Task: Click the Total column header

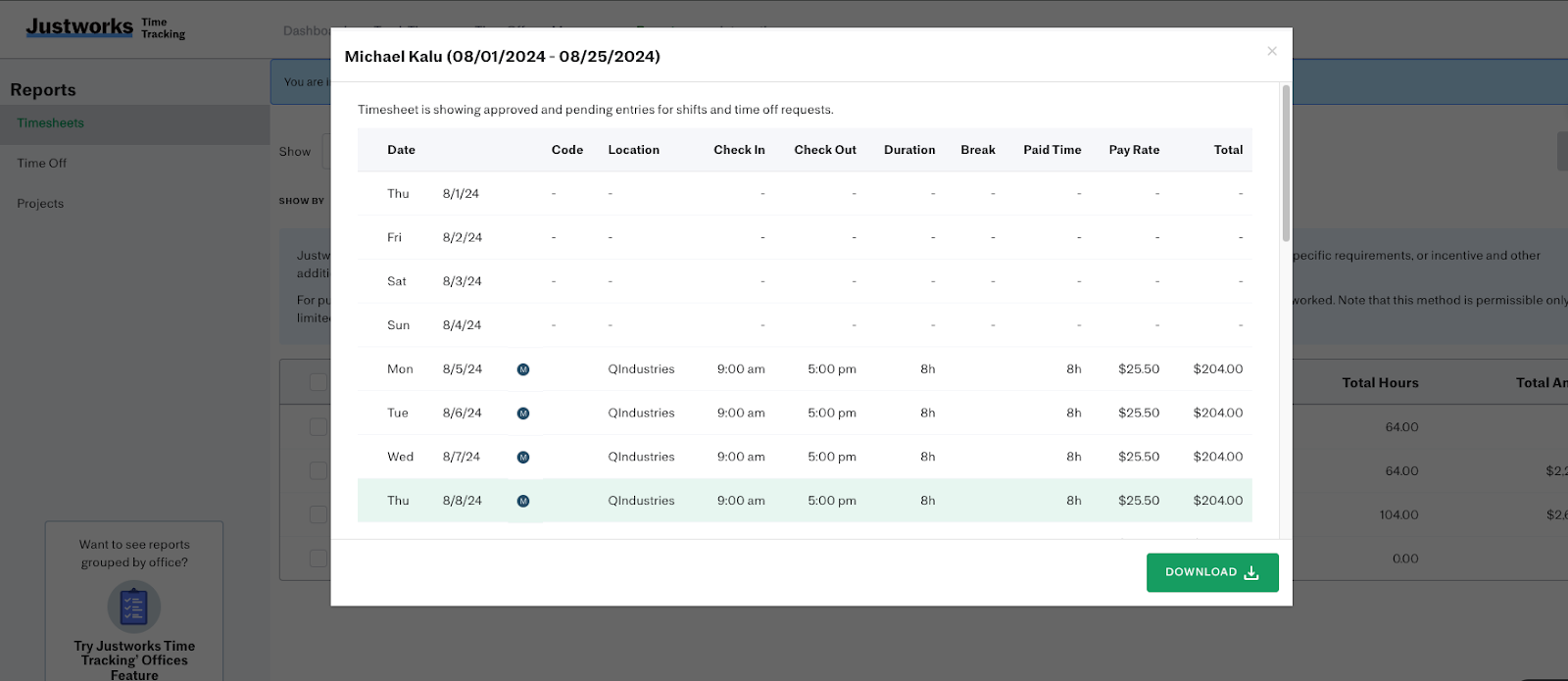Action: pyautogui.click(x=1228, y=150)
